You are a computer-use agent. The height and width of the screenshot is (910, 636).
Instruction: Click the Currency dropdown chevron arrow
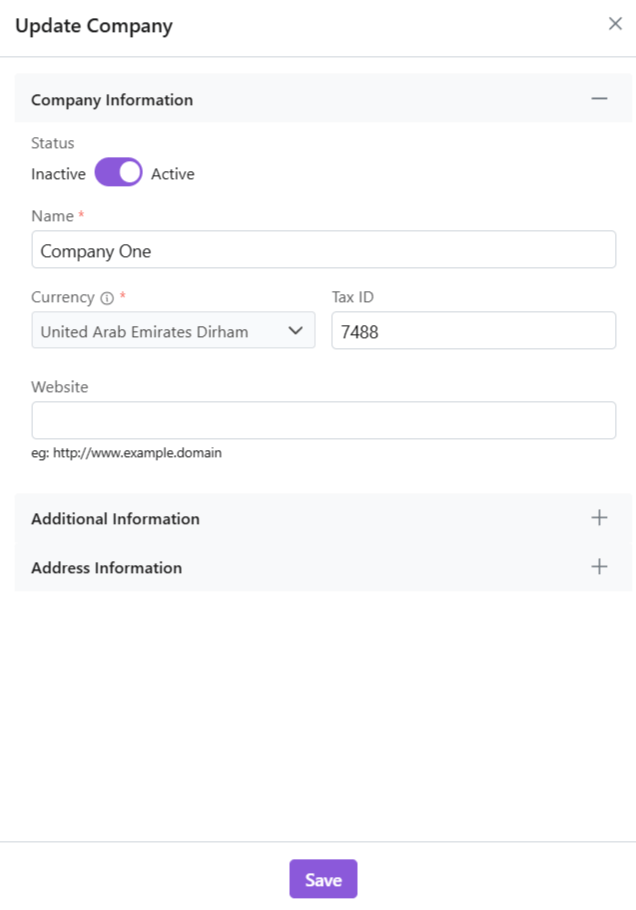pyautogui.click(x=295, y=331)
